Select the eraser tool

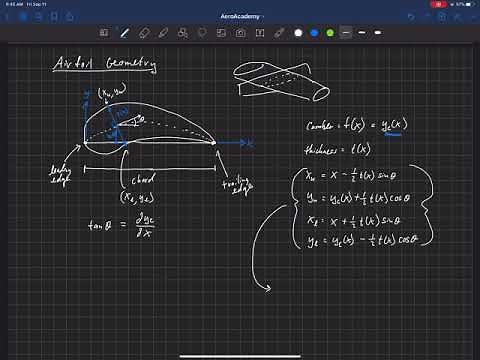coord(144,33)
